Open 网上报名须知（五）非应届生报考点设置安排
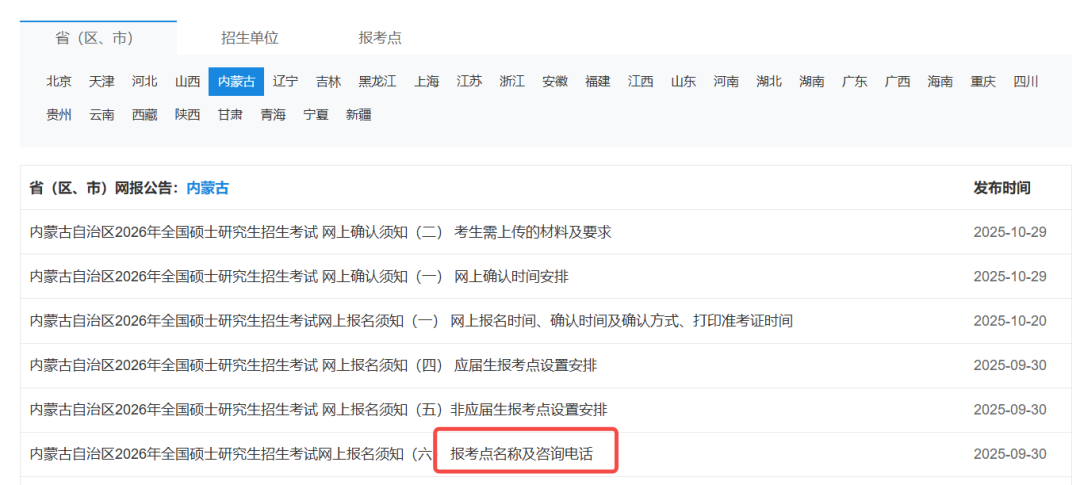 (318, 410)
